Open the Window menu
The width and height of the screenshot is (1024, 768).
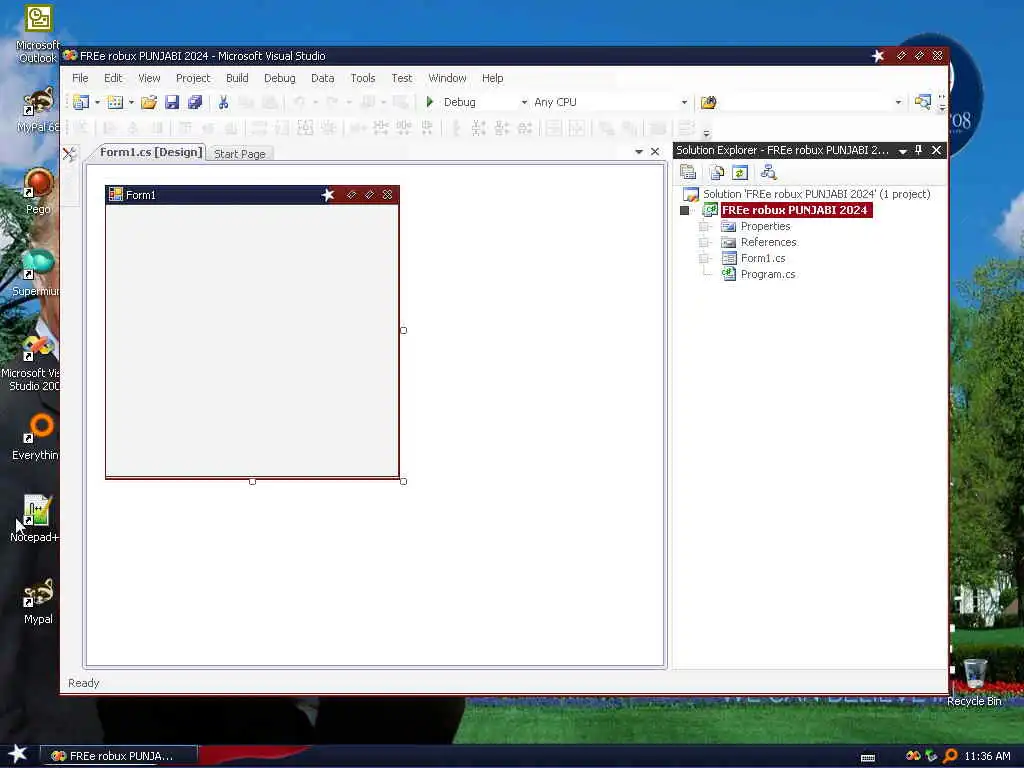447,78
